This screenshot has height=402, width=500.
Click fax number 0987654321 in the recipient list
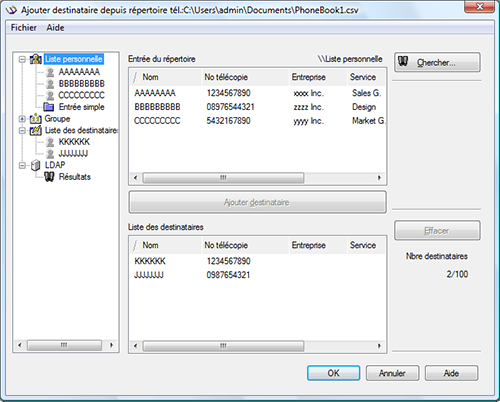[x=228, y=275]
